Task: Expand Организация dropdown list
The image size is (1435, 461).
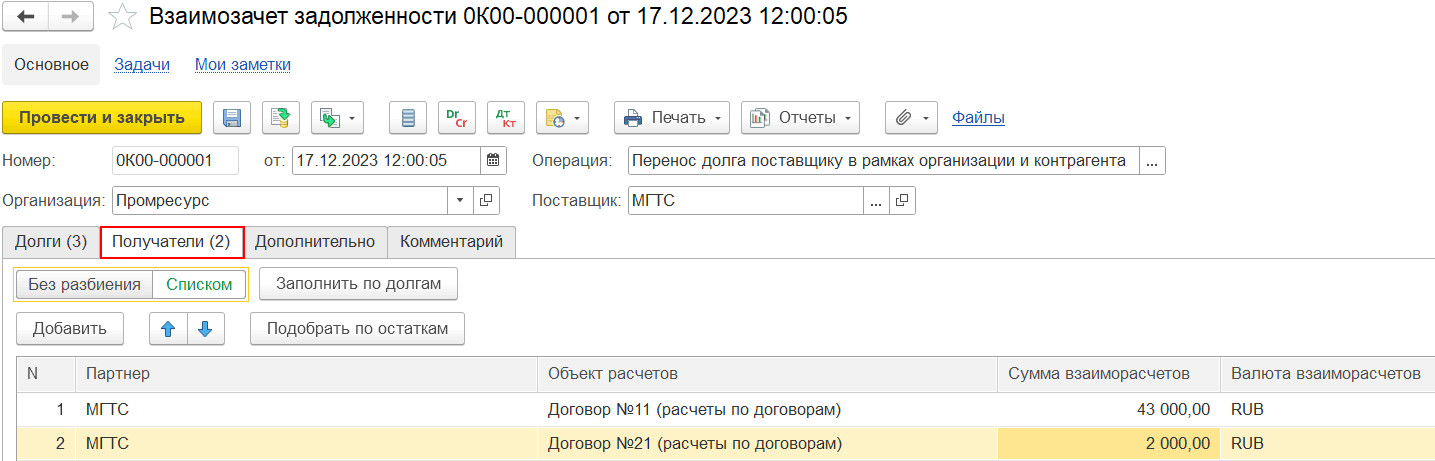Action: [460, 201]
